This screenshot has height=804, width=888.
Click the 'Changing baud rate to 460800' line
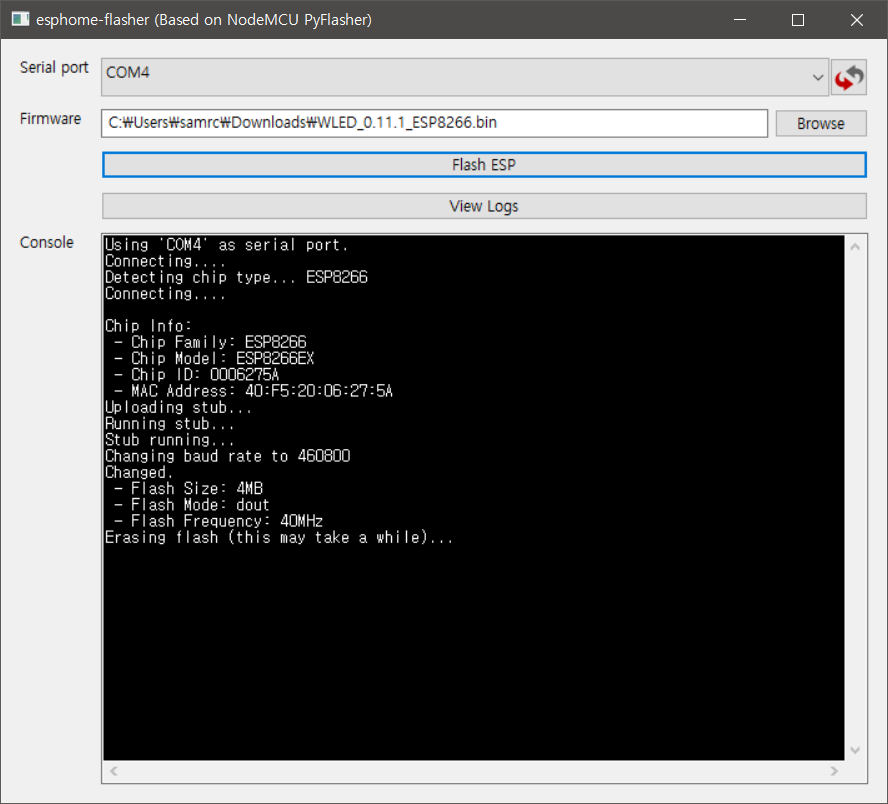[228, 456]
